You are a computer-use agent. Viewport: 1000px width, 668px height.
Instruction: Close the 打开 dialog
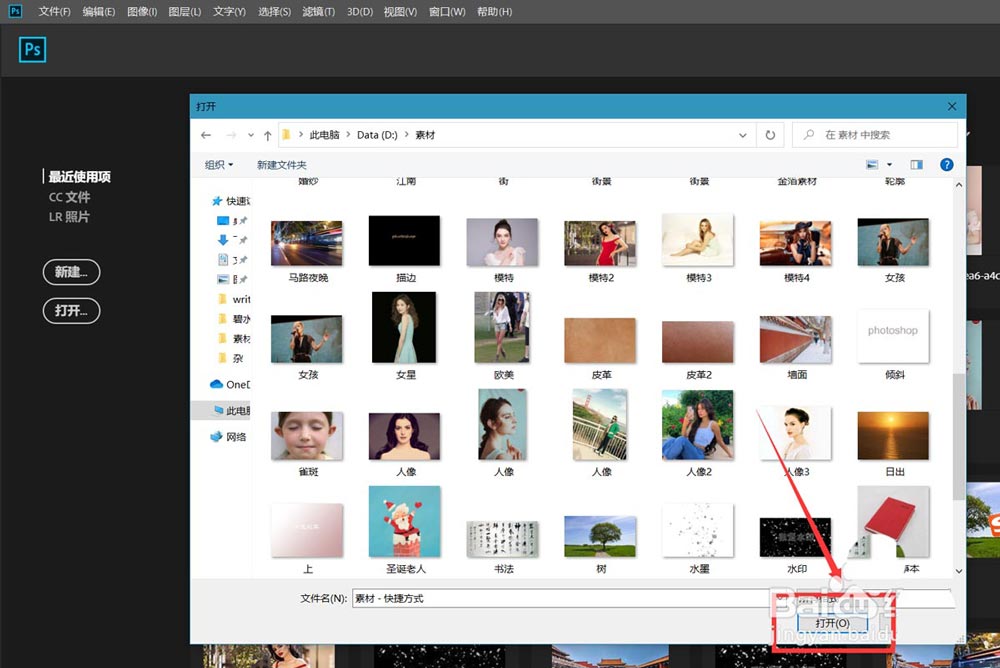(952, 107)
